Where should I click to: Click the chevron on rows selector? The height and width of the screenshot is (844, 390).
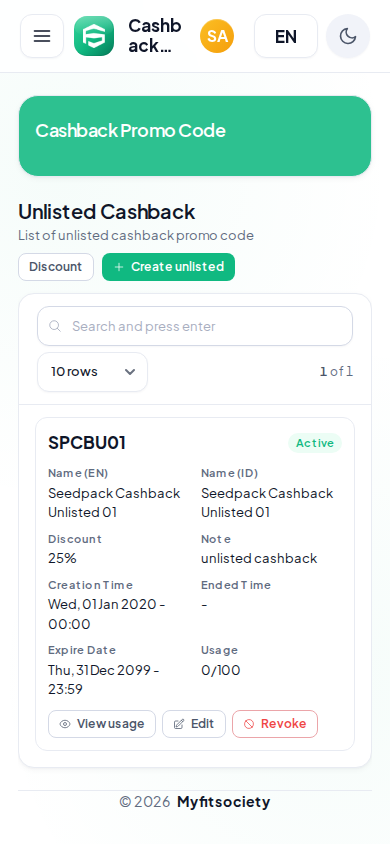(x=130, y=372)
